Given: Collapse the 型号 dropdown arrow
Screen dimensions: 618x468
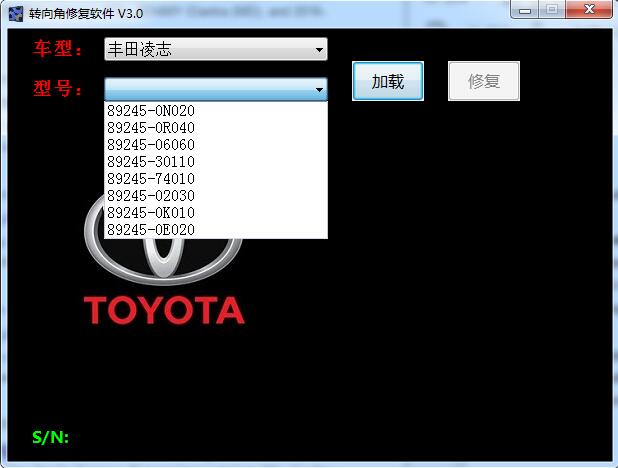Looking at the screenshot, I should point(319,90).
